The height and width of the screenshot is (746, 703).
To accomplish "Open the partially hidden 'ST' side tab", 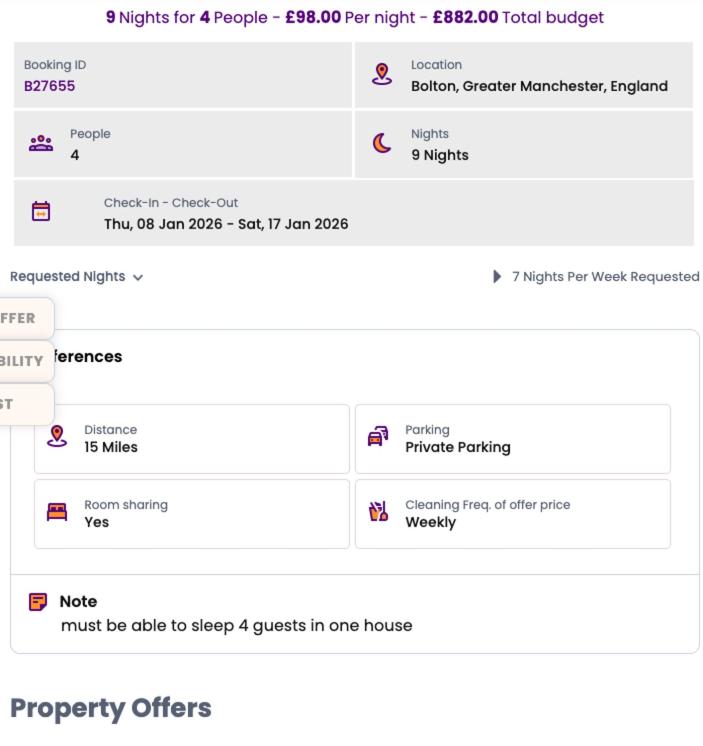I will click(12, 404).
